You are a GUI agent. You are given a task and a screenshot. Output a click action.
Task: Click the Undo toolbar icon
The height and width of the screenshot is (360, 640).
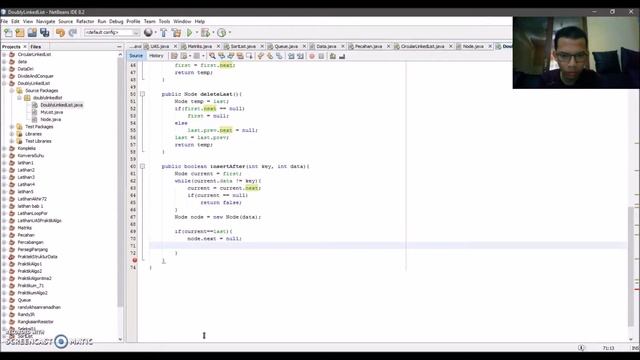[60, 33]
